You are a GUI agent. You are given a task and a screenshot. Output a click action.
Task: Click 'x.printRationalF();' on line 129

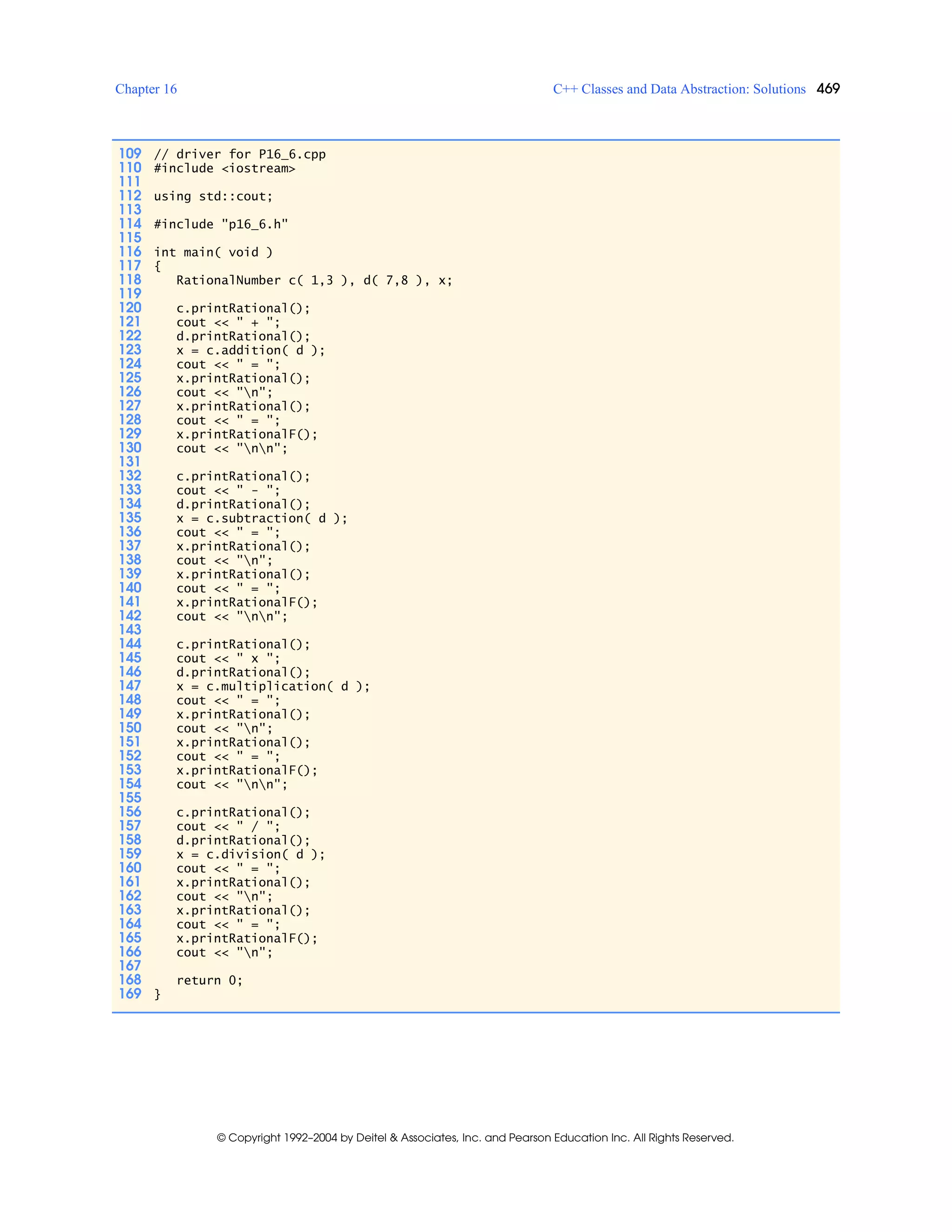click(x=247, y=434)
